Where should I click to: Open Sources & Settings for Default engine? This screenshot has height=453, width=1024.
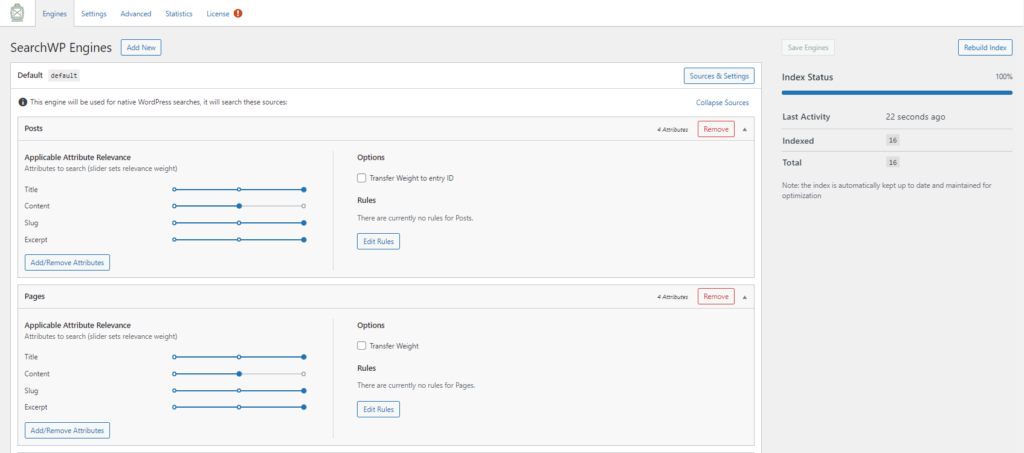719,76
